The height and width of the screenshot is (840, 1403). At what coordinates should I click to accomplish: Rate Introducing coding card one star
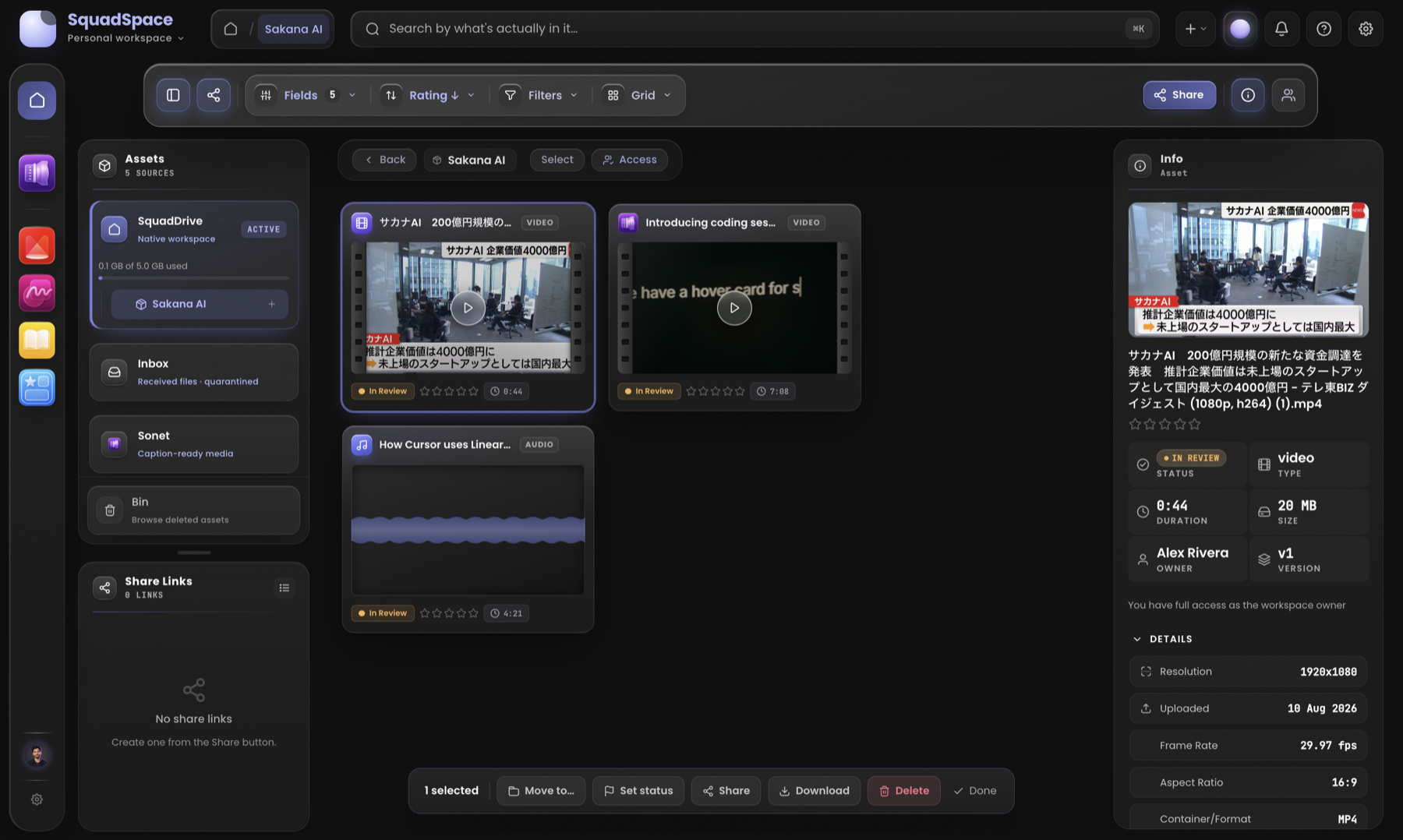tap(691, 391)
